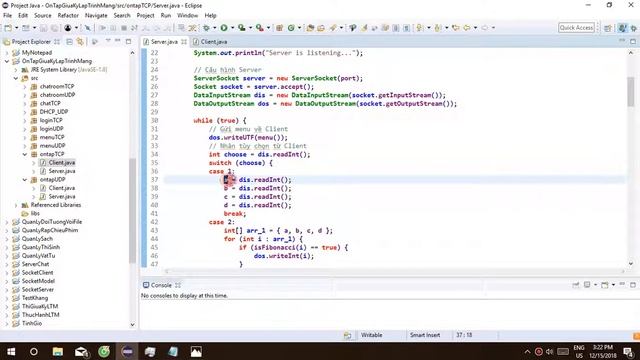Click the Open Type icon
The height and width of the screenshot is (360, 640).
tap(310, 28)
